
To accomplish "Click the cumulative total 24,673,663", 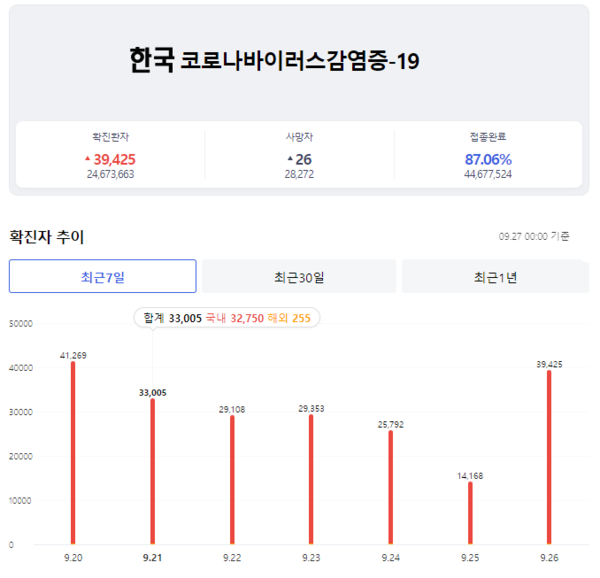I will tap(111, 174).
